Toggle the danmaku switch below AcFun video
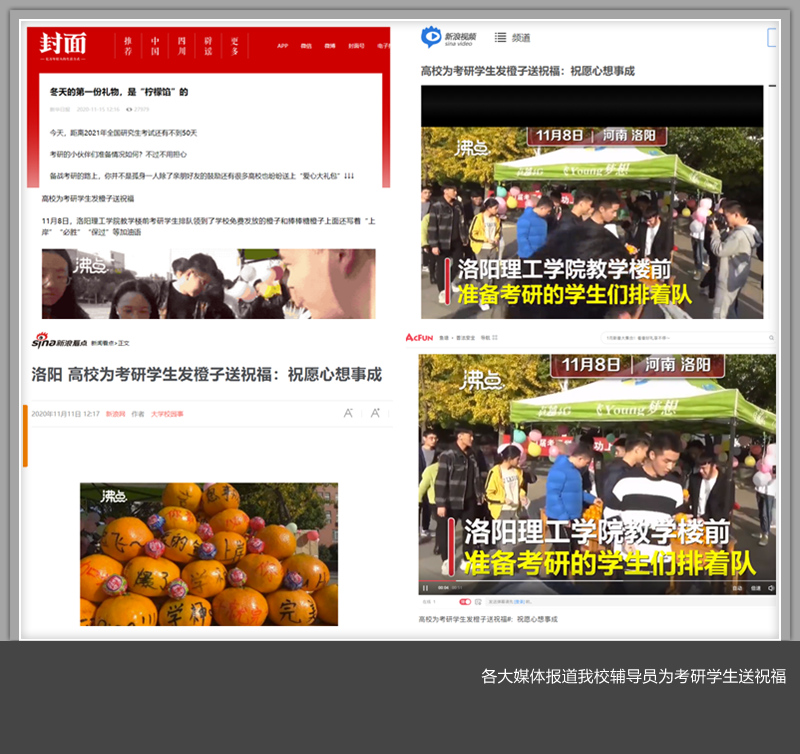Image resolution: width=800 pixels, height=754 pixels. 465,602
